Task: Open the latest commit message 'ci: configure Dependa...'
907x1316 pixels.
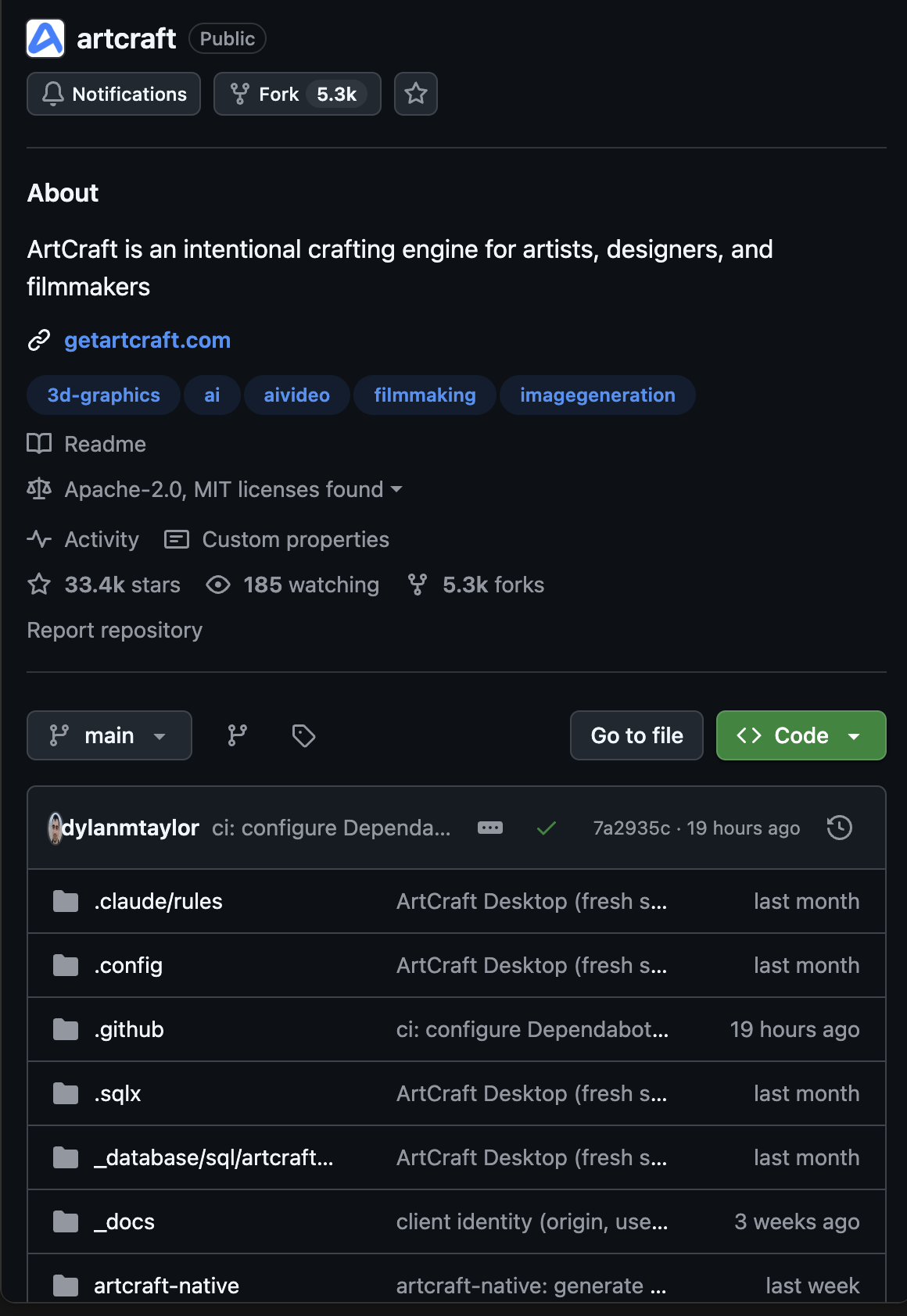Action: (x=332, y=828)
